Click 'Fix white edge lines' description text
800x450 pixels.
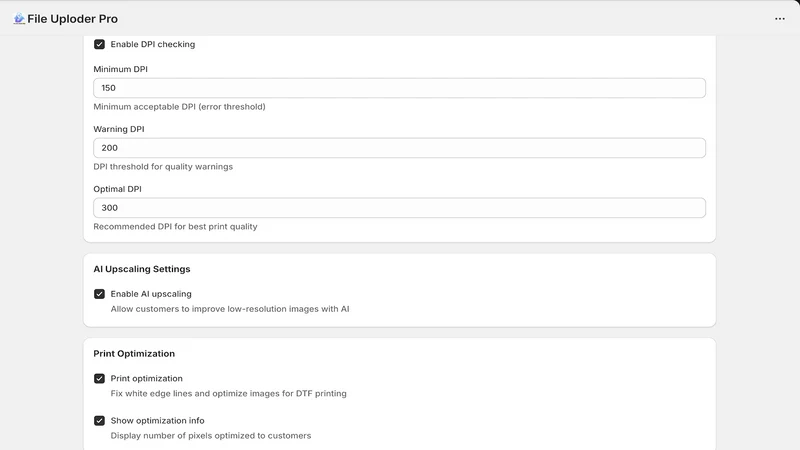pos(229,393)
